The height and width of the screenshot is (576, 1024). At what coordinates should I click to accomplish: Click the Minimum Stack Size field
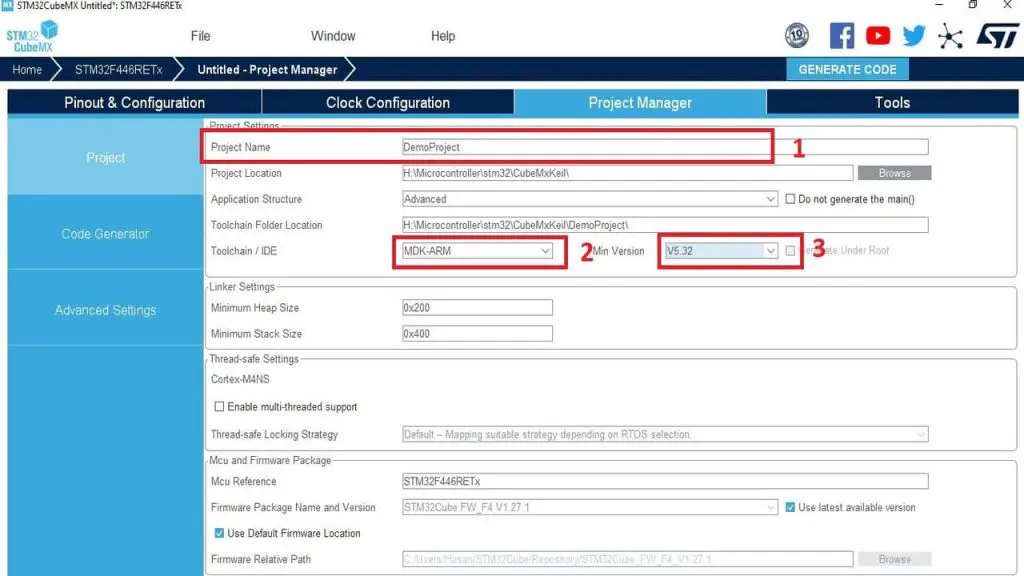point(477,334)
